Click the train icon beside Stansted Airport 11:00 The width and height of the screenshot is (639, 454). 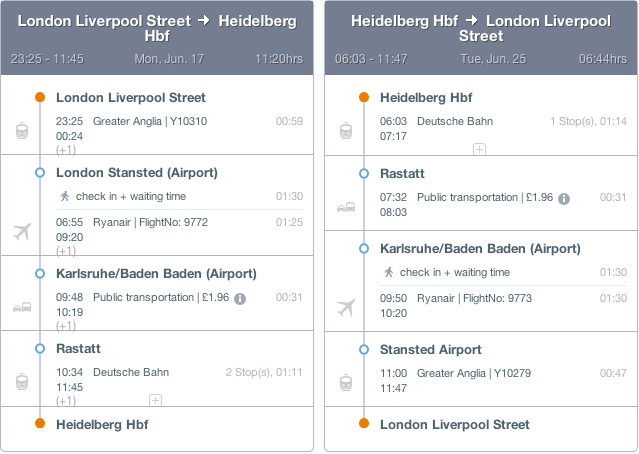[345, 382]
